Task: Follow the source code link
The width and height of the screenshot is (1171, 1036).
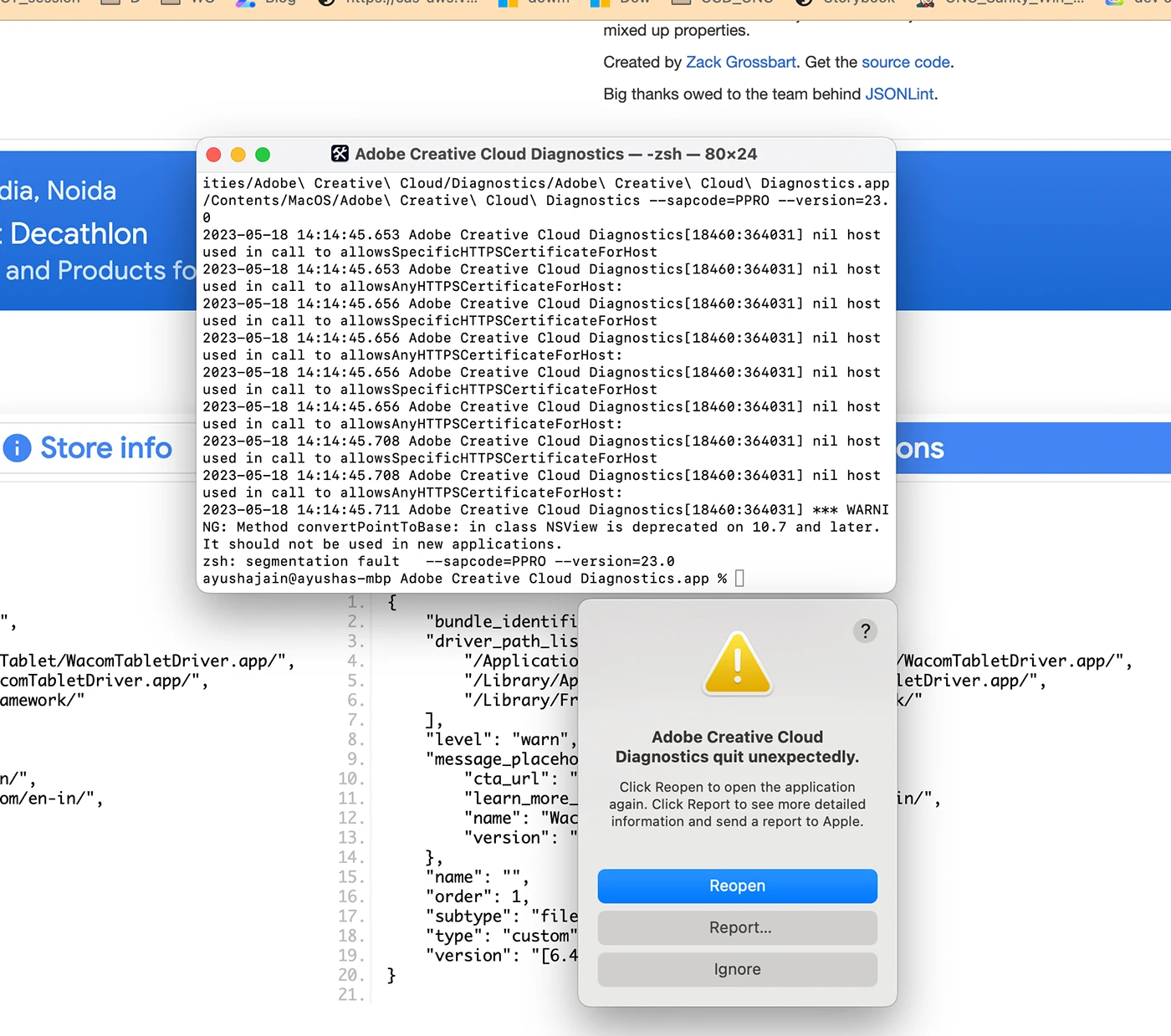Action: coord(905,62)
